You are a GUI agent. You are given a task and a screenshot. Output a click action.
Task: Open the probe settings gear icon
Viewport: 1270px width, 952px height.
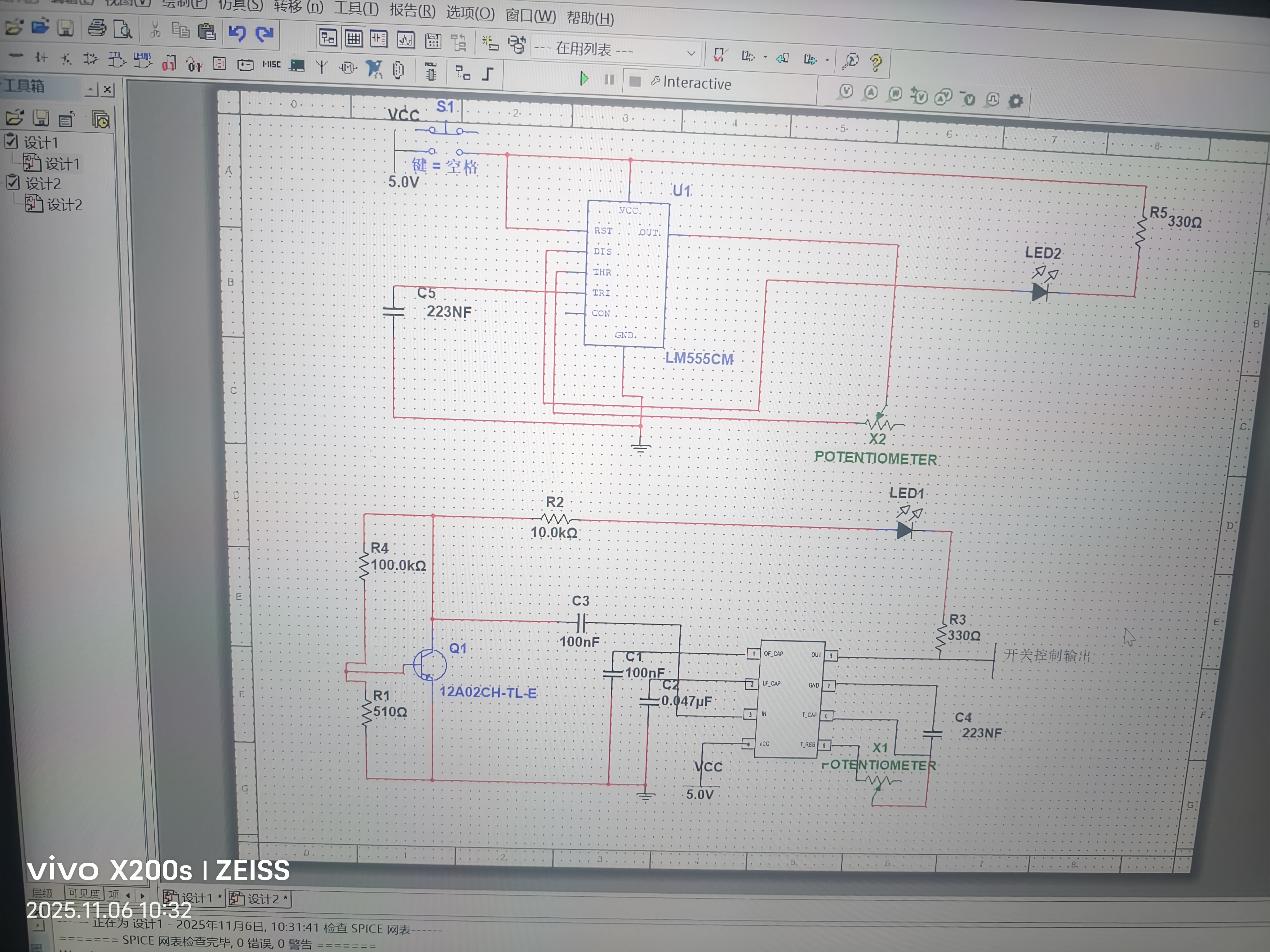point(1016,102)
